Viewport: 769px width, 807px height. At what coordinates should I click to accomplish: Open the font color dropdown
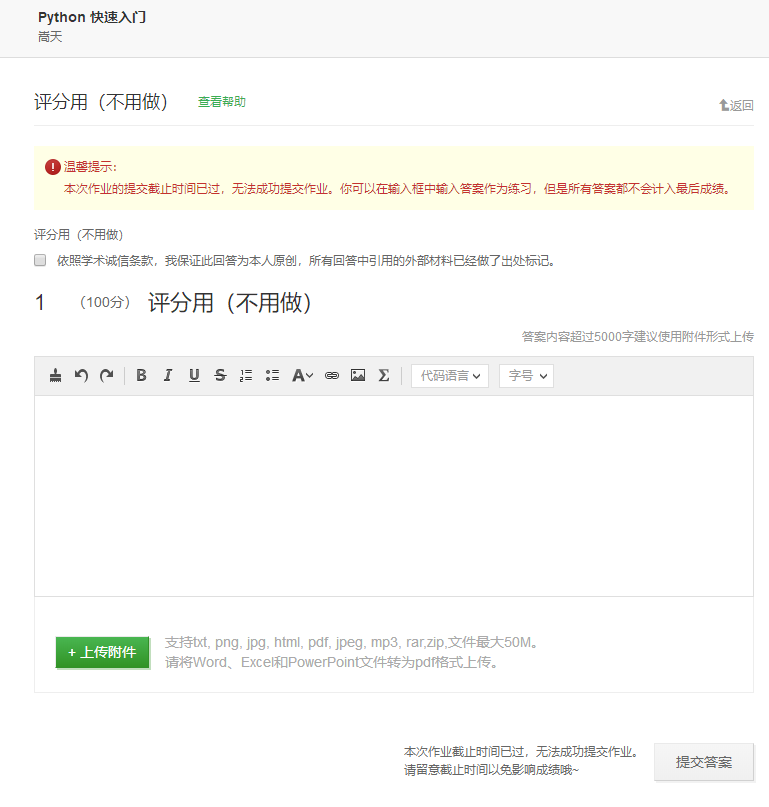pos(302,376)
